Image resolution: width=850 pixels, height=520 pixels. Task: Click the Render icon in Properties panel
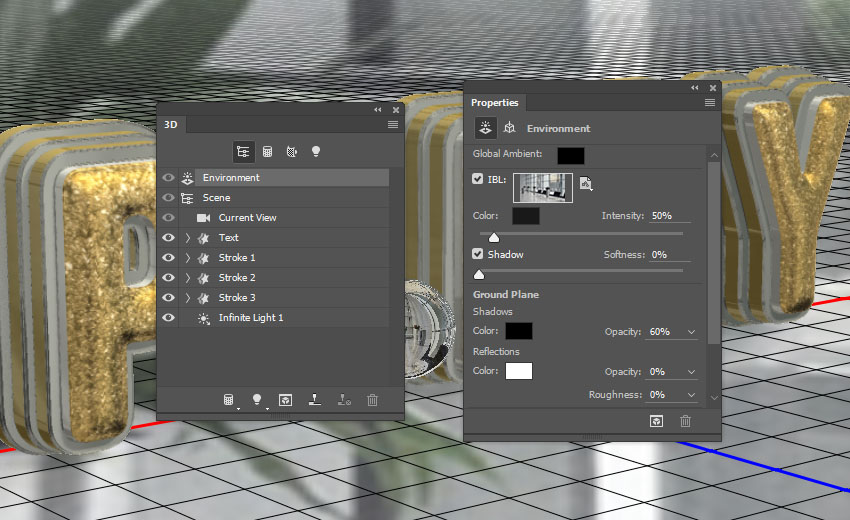point(656,421)
